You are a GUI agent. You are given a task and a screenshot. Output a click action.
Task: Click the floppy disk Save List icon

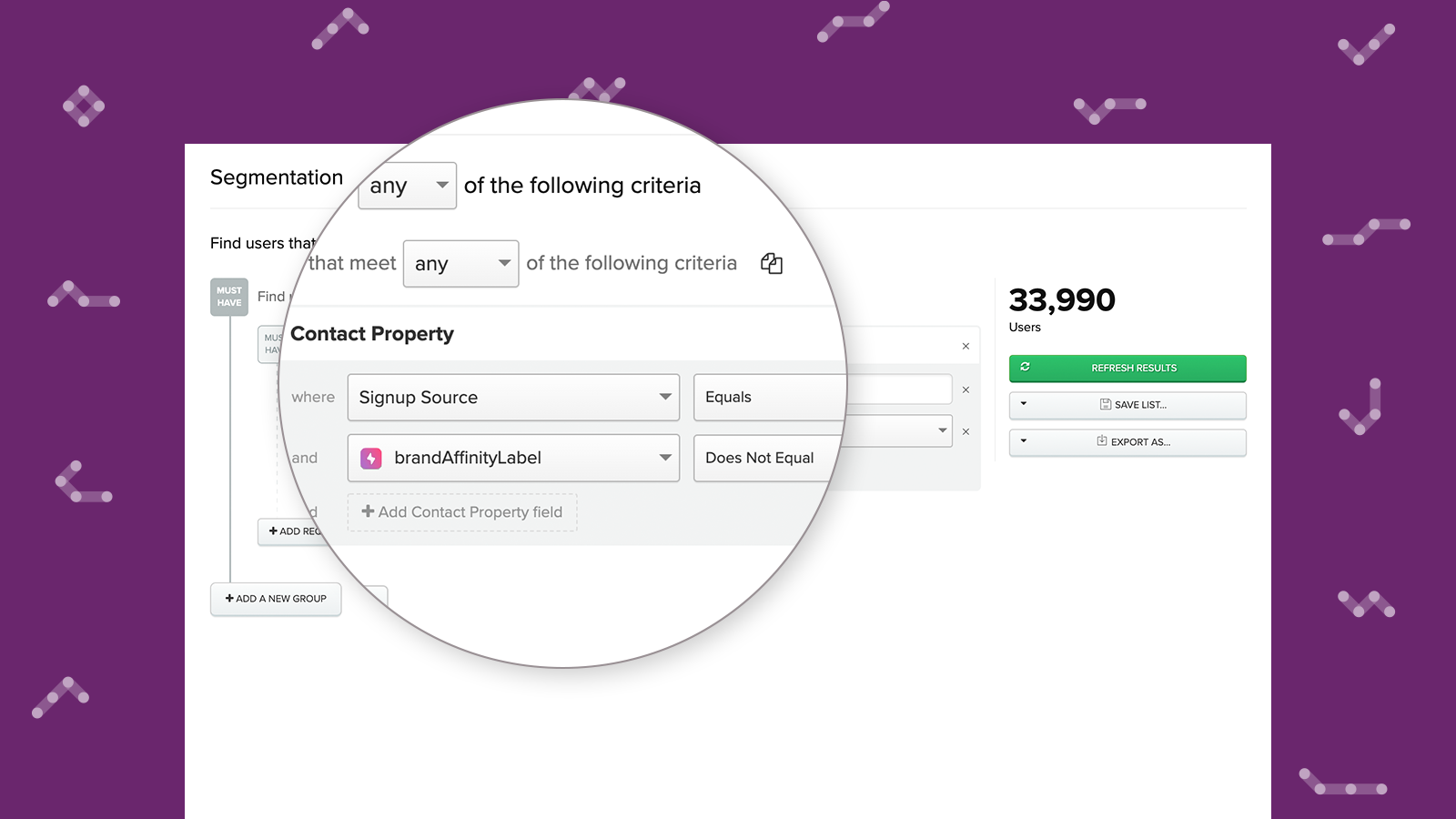pyautogui.click(x=1106, y=404)
